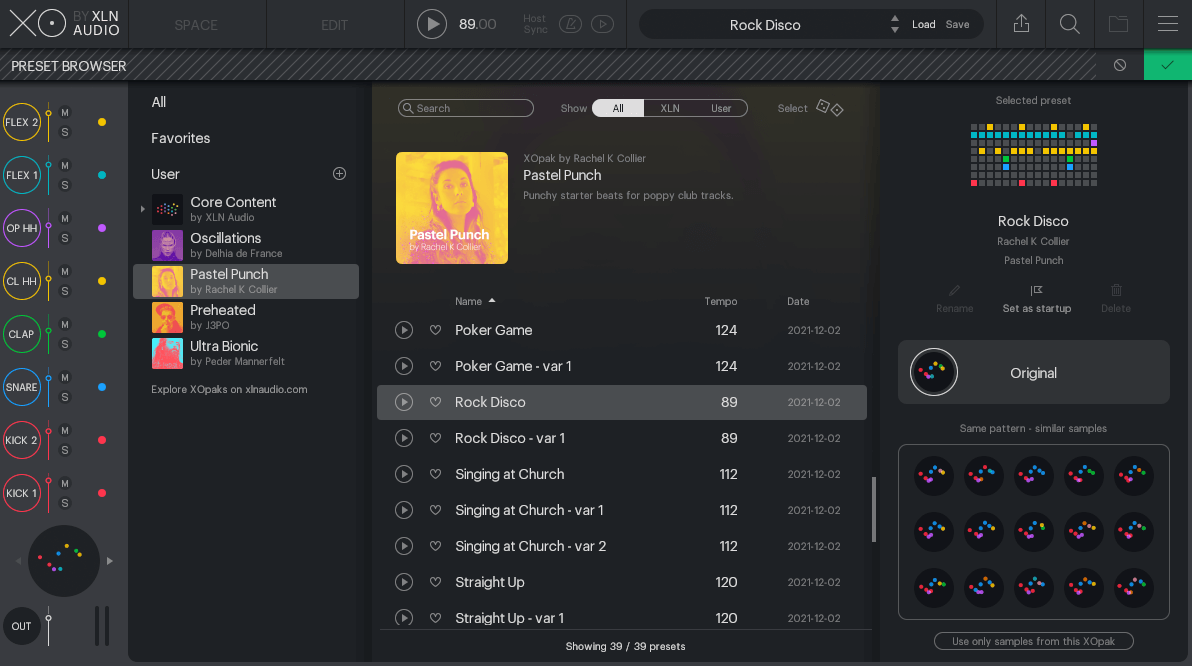Preview the Poker Game preset play icon
This screenshot has width=1192, height=666.
click(x=404, y=330)
